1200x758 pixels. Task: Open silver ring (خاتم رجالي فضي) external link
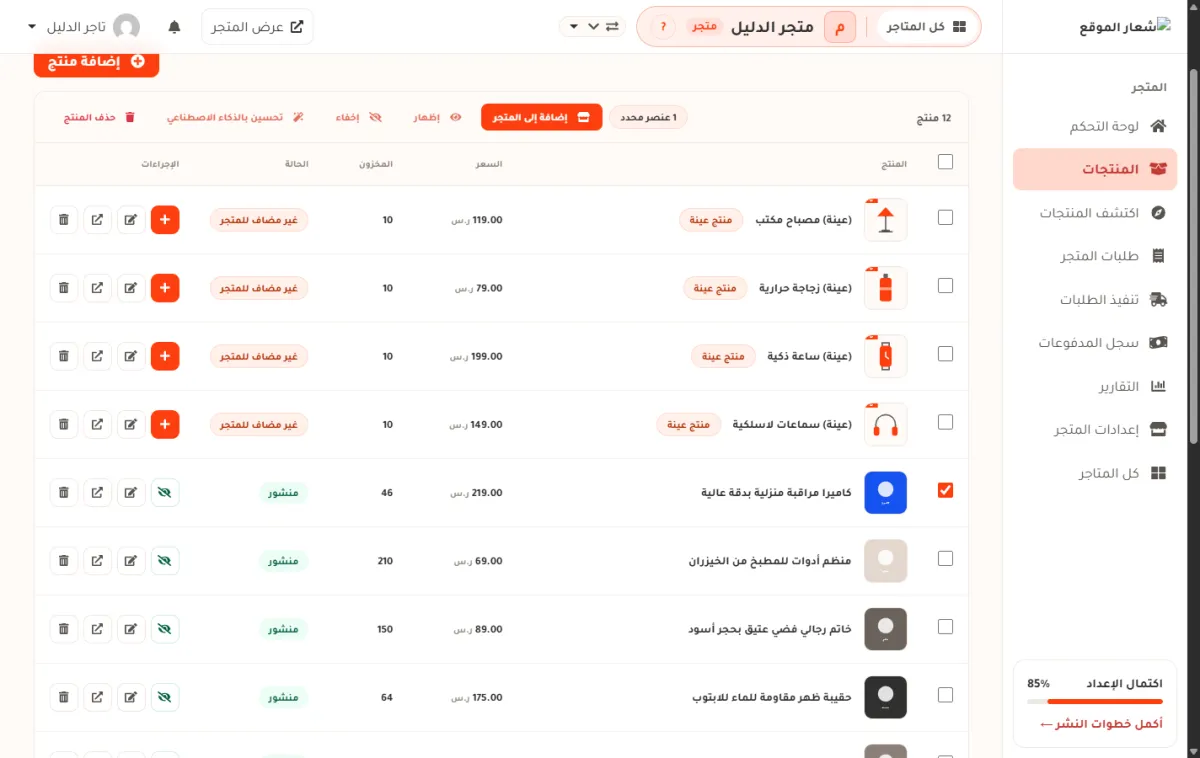tap(97, 629)
